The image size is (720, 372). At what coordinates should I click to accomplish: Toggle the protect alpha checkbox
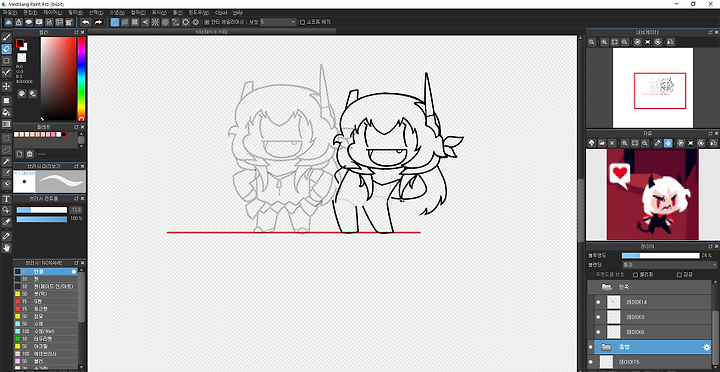point(591,275)
